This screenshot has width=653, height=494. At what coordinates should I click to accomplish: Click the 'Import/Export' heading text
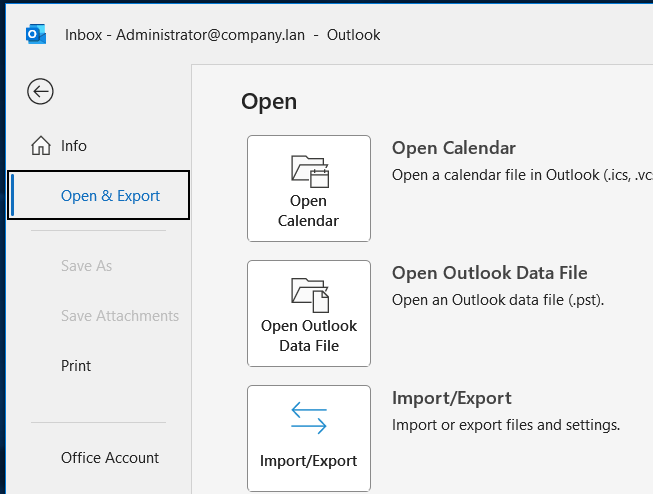[x=451, y=398]
